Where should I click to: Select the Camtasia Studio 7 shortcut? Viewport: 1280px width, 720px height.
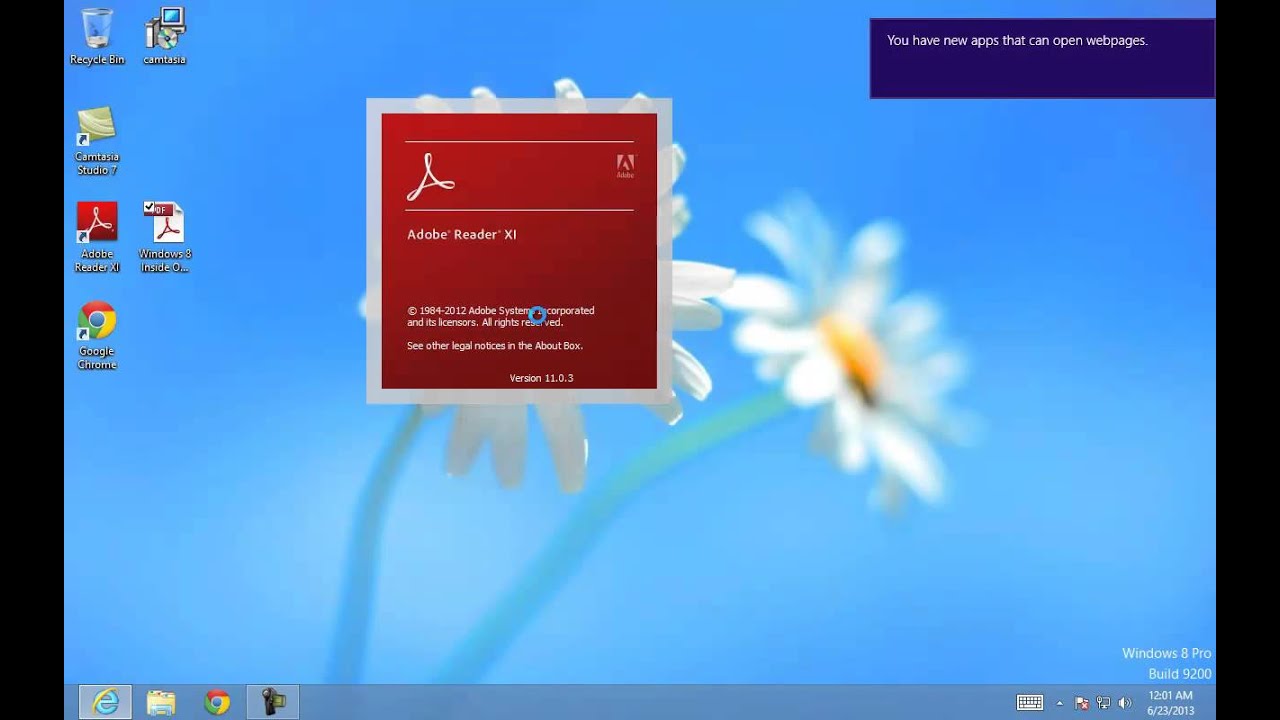pos(97,141)
